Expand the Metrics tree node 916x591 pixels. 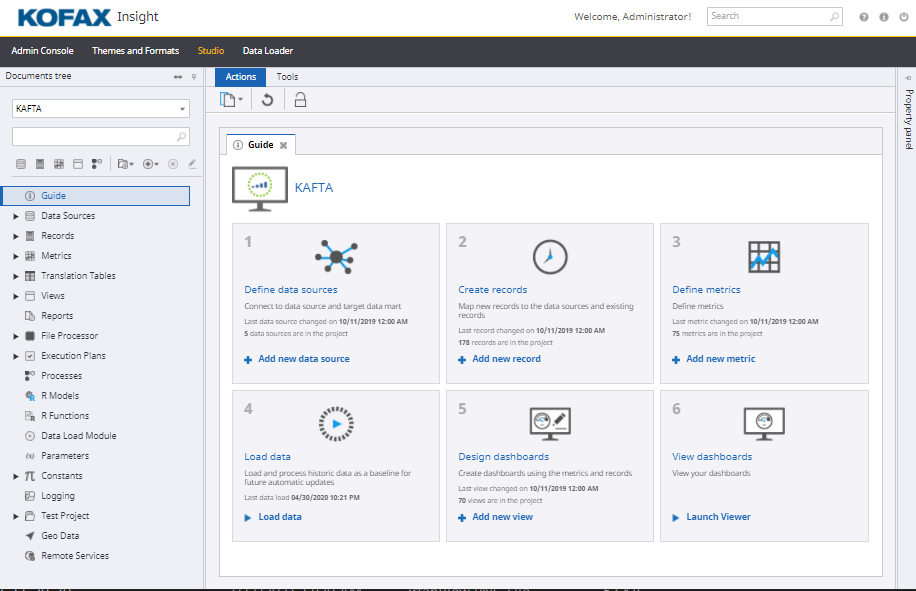15,256
